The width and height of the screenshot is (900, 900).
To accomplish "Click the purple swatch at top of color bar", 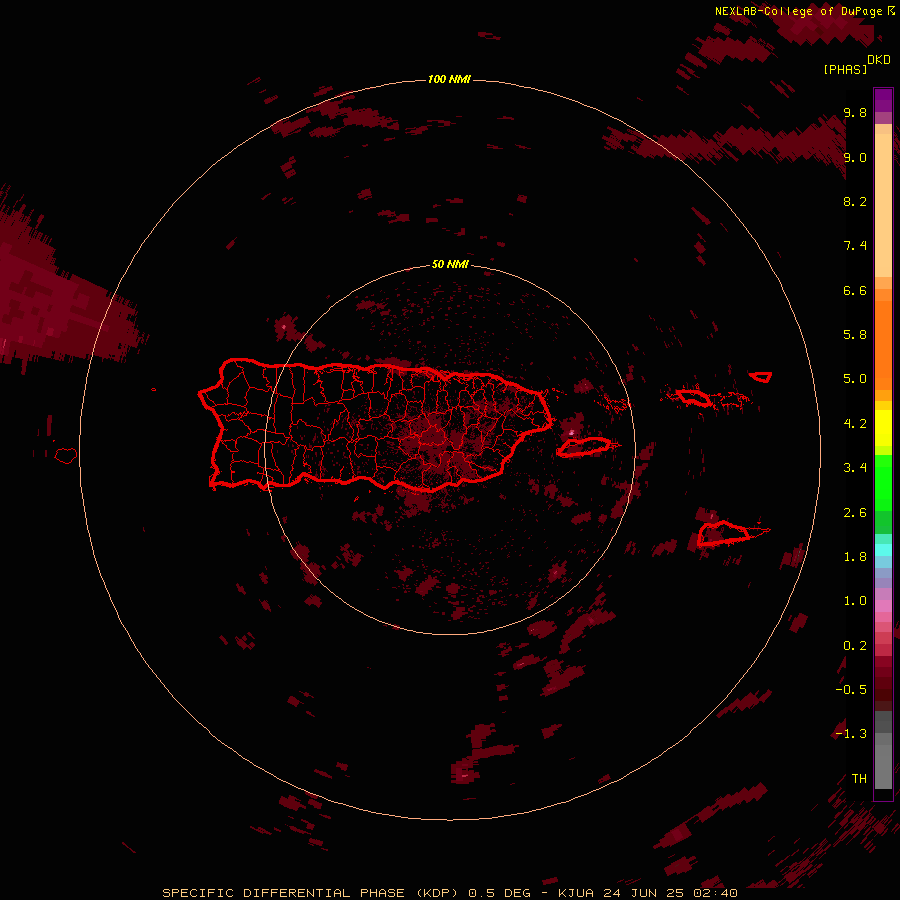I will 883,100.
